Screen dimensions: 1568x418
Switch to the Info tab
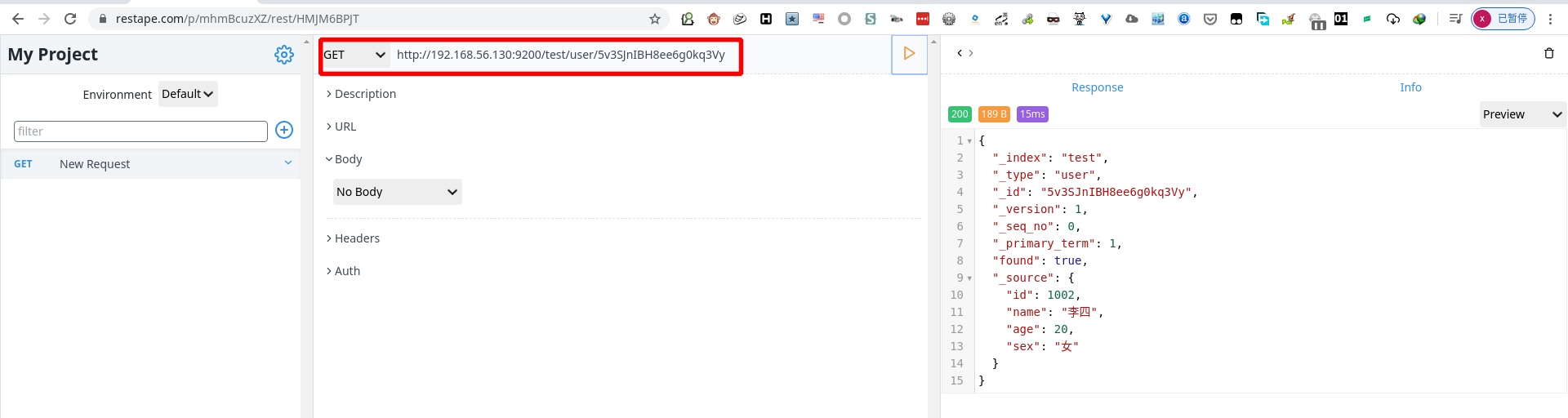(1410, 87)
